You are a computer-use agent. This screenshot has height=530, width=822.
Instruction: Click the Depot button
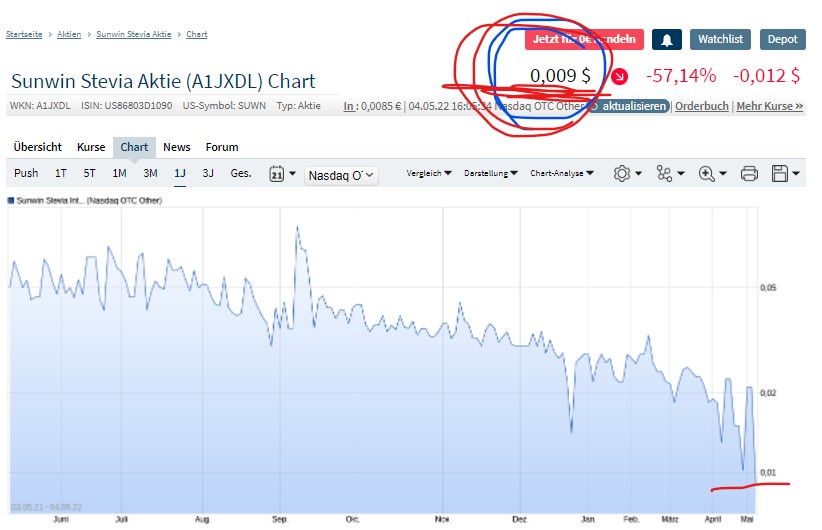[x=783, y=40]
